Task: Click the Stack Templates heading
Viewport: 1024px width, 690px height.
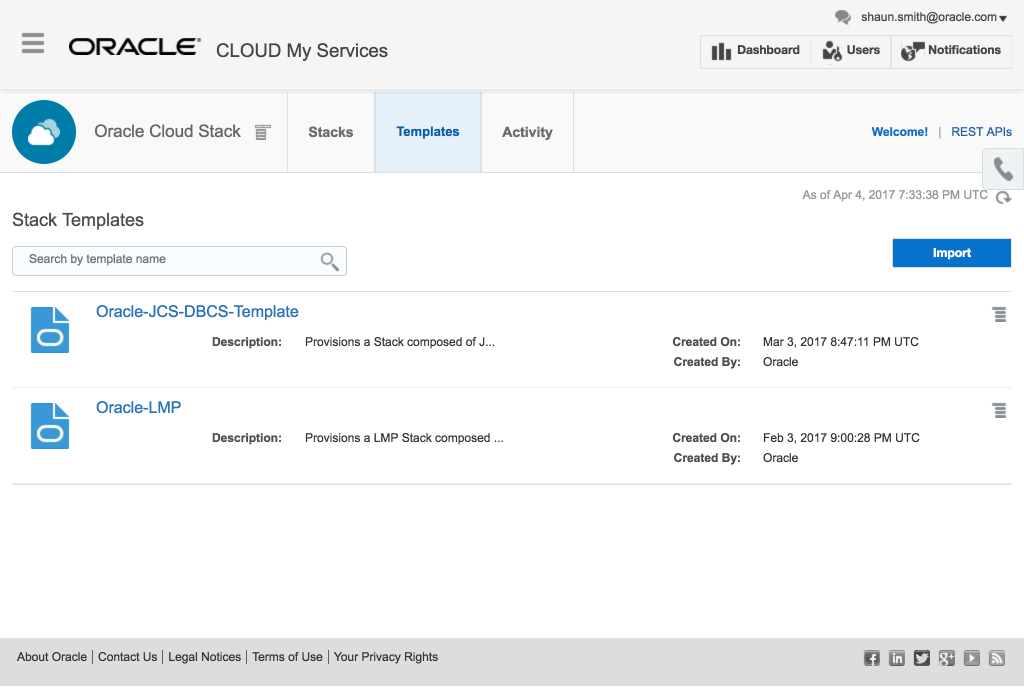Action: coord(78,220)
